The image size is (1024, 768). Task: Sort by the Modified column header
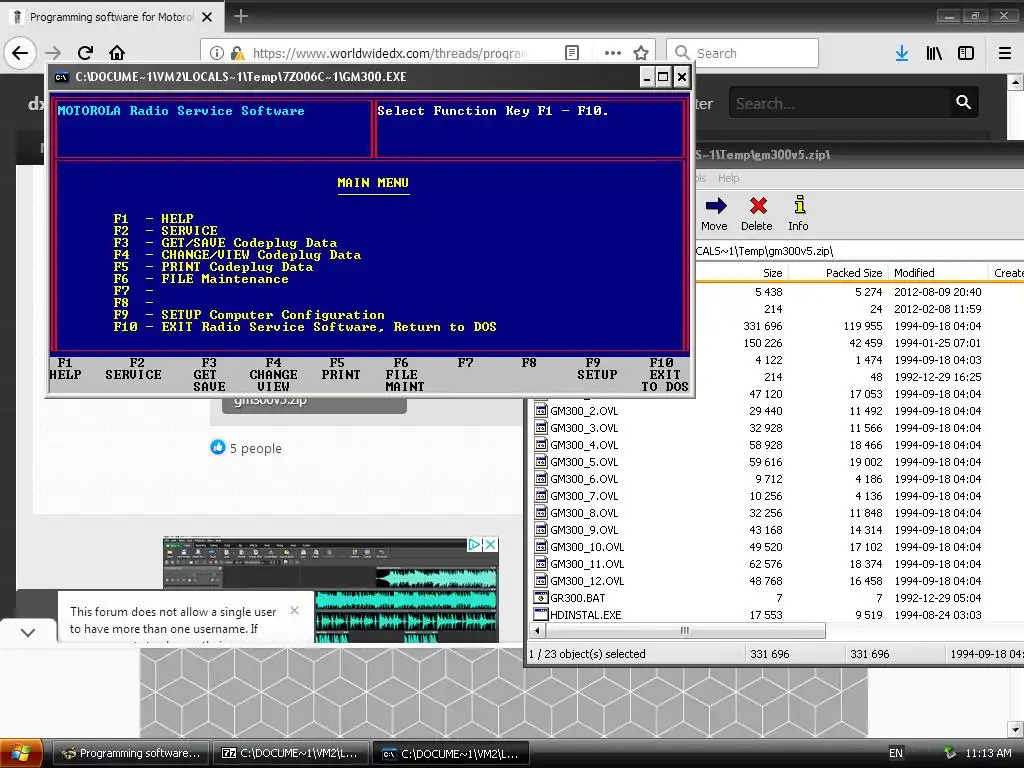point(938,273)
